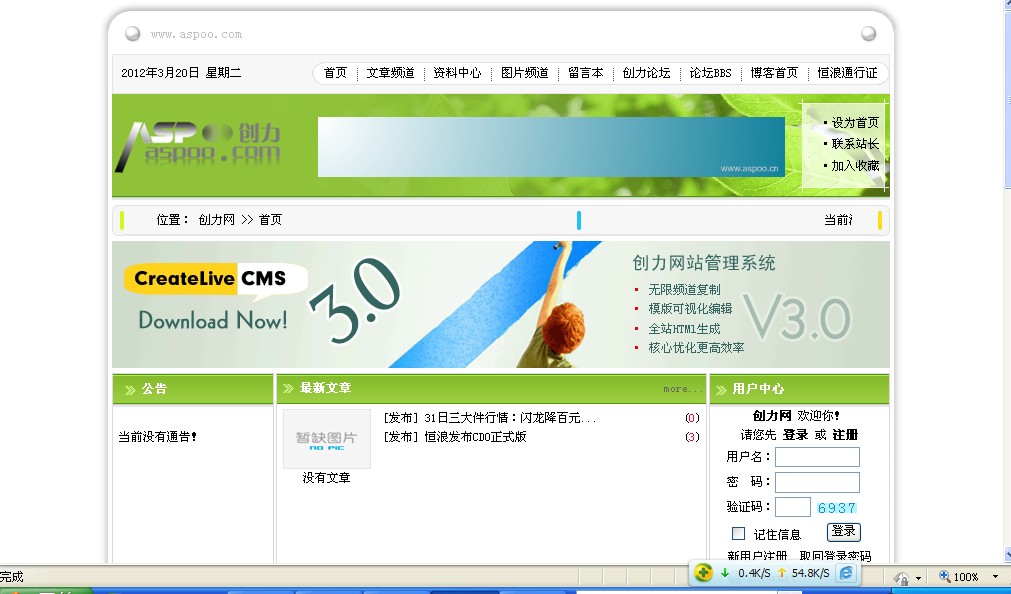Image resolution: width=1011 pixels, height=594 pixels.
Task: Click the security lock icon in status bar
Action: (901, 578)
